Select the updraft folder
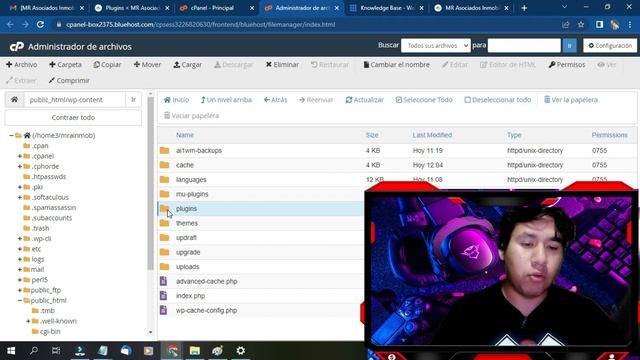This screenshot has width=640, height=360. tap(187, 238)
